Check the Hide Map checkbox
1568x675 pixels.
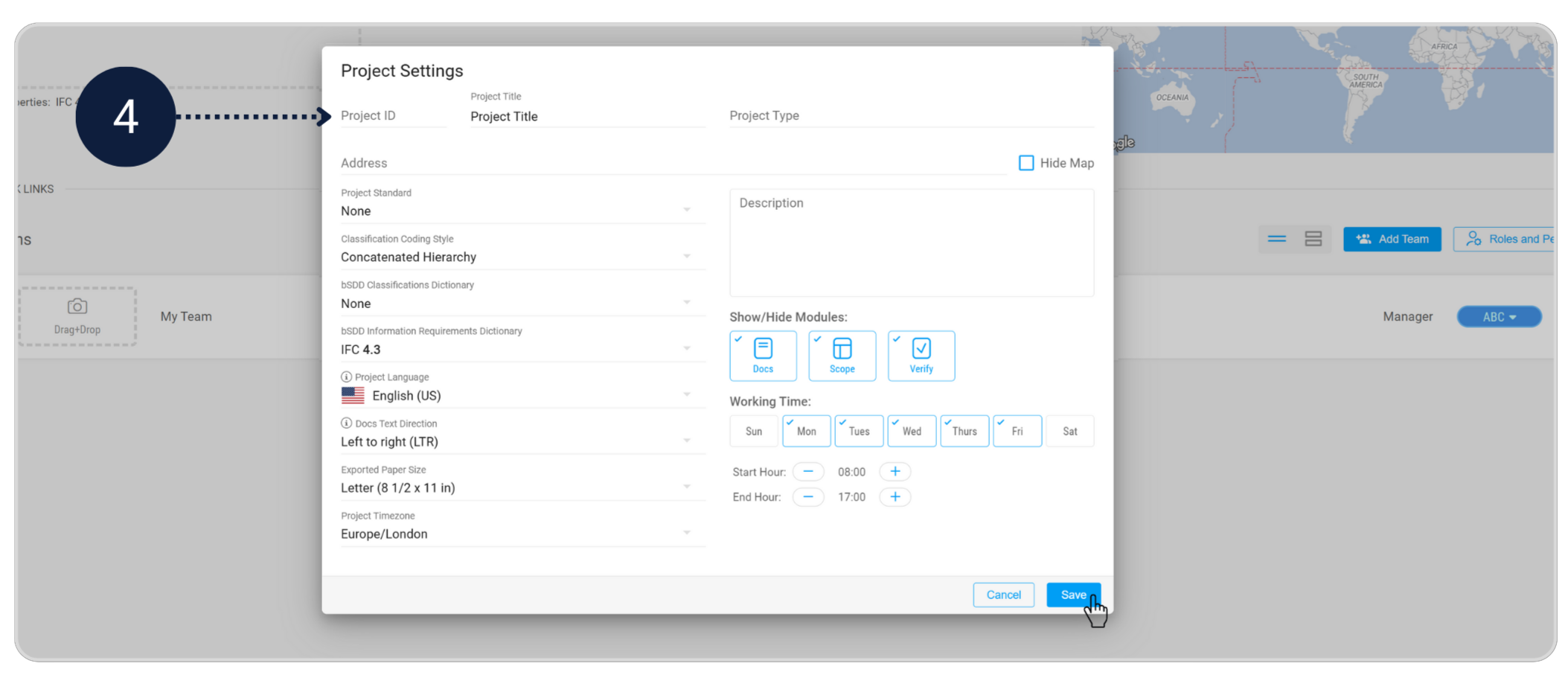1026,163
